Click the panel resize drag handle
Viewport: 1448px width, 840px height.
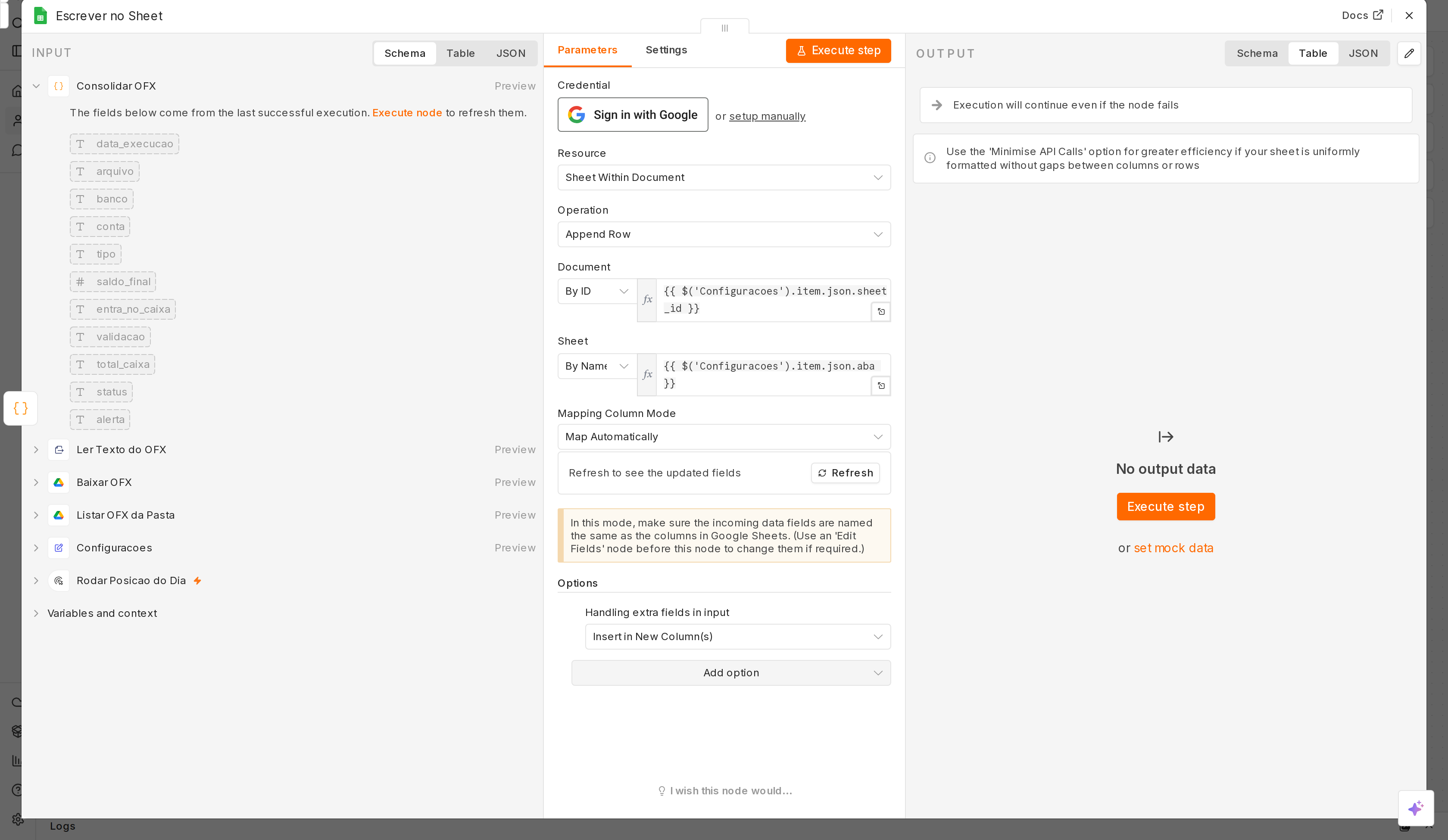click(x=724, y=27)
